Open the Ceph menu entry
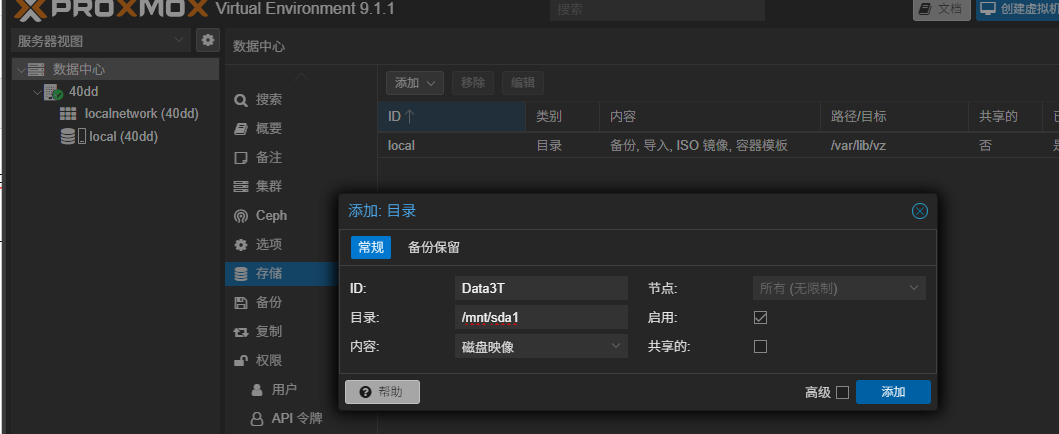The image size is (1059, 434). [x=270, y=215]
